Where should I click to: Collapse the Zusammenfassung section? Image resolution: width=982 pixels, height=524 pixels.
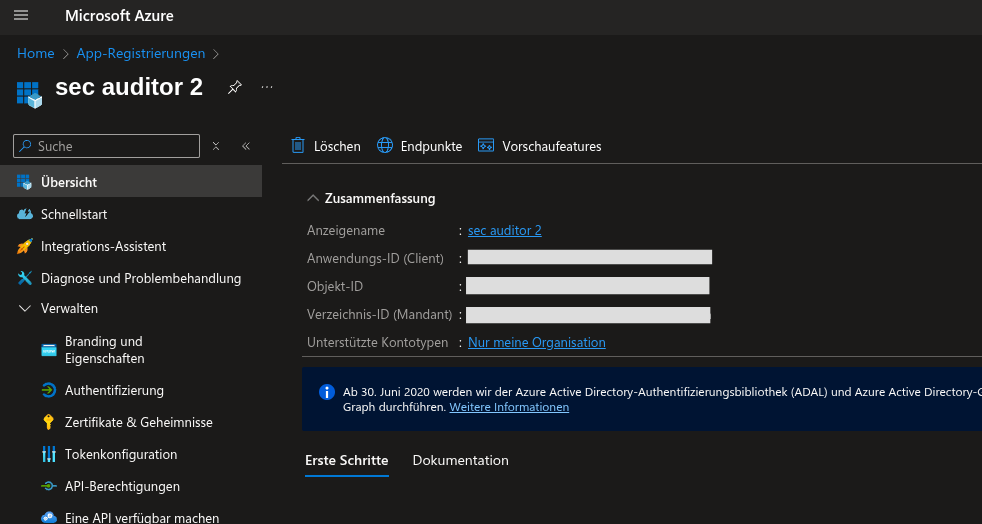point(314,198)
